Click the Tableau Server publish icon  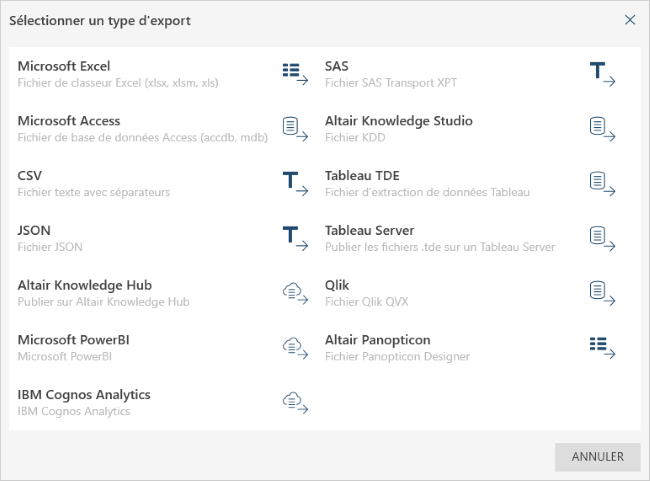(601, 237)
